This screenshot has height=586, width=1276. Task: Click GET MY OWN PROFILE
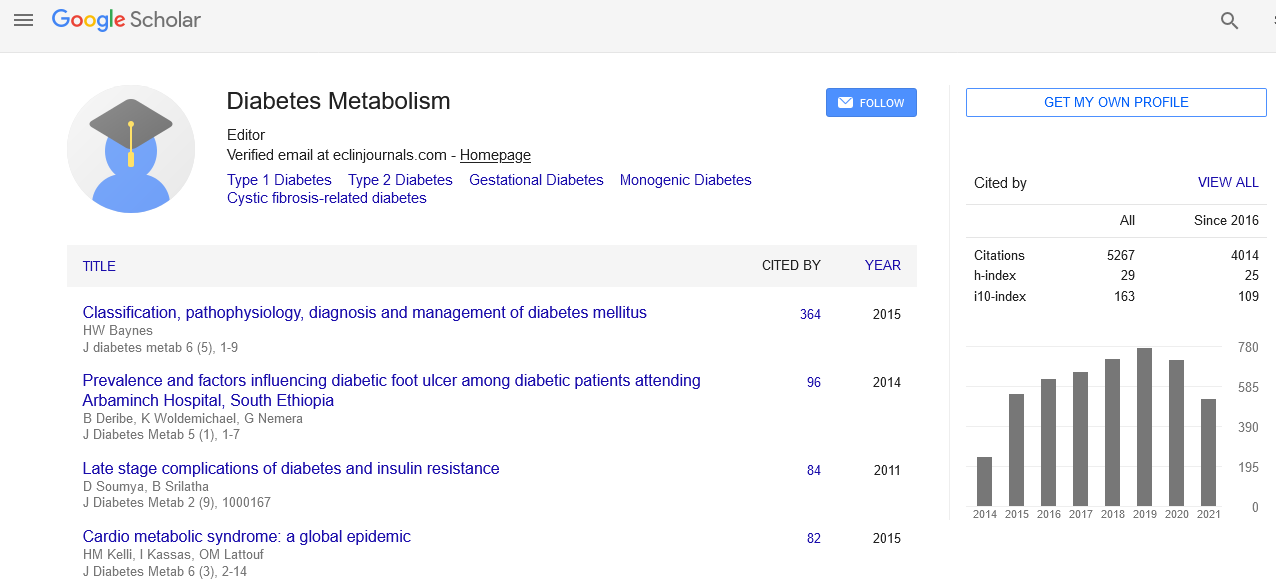1115,102
